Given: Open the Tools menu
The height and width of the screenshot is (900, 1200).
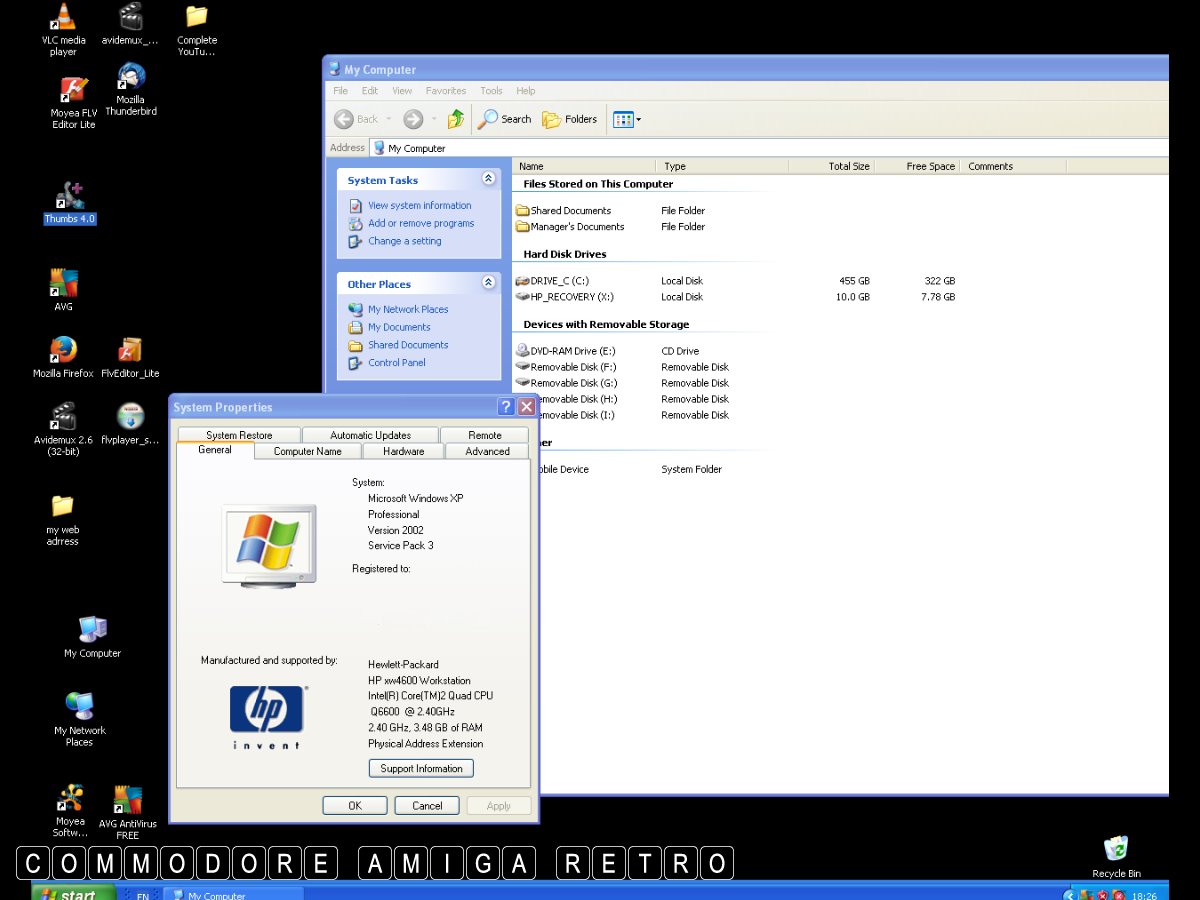Looking at the screenshot, I should (x=491, y=91).
